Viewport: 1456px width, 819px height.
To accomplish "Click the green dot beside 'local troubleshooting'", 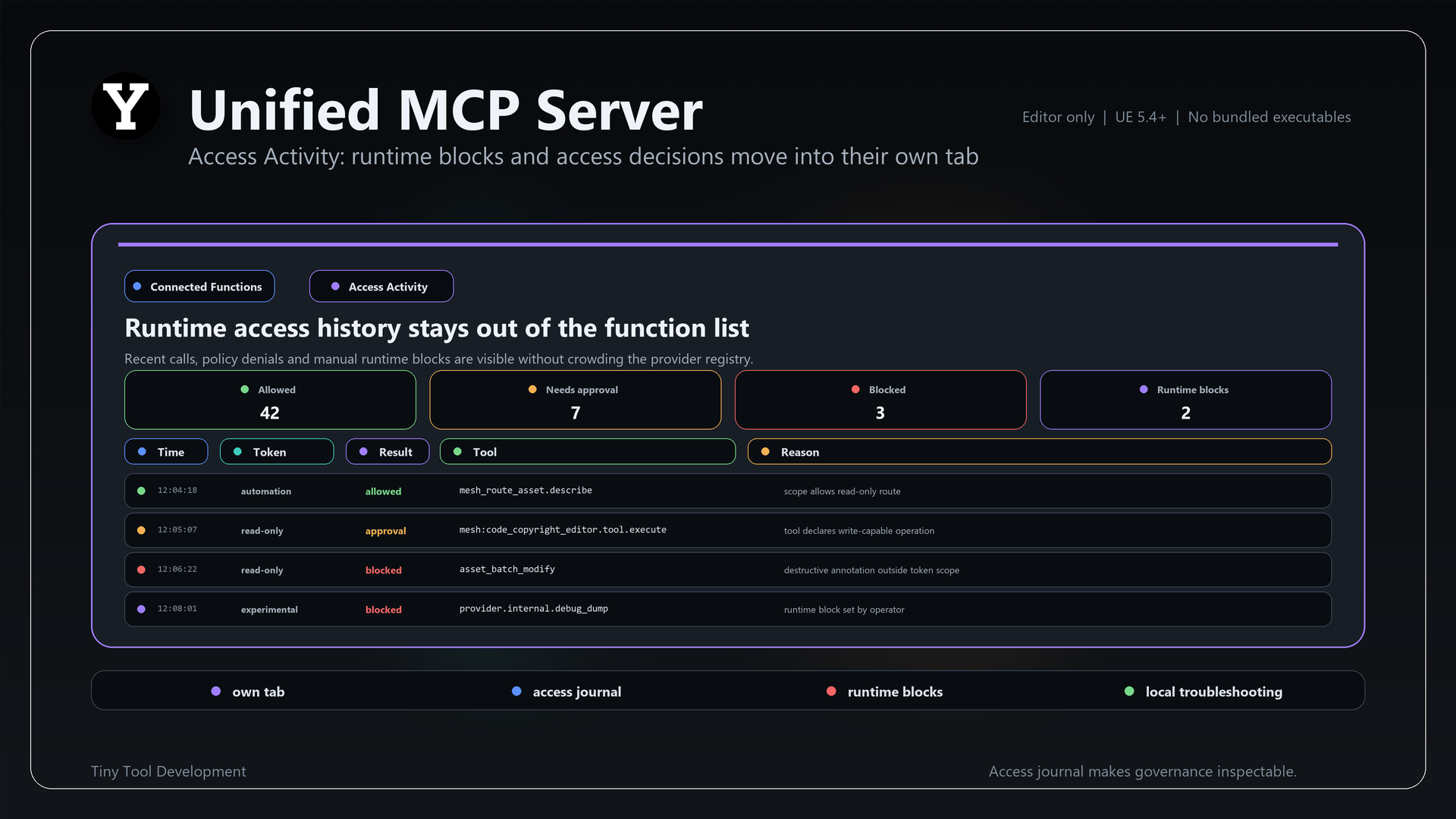I will coord(1129,691).
